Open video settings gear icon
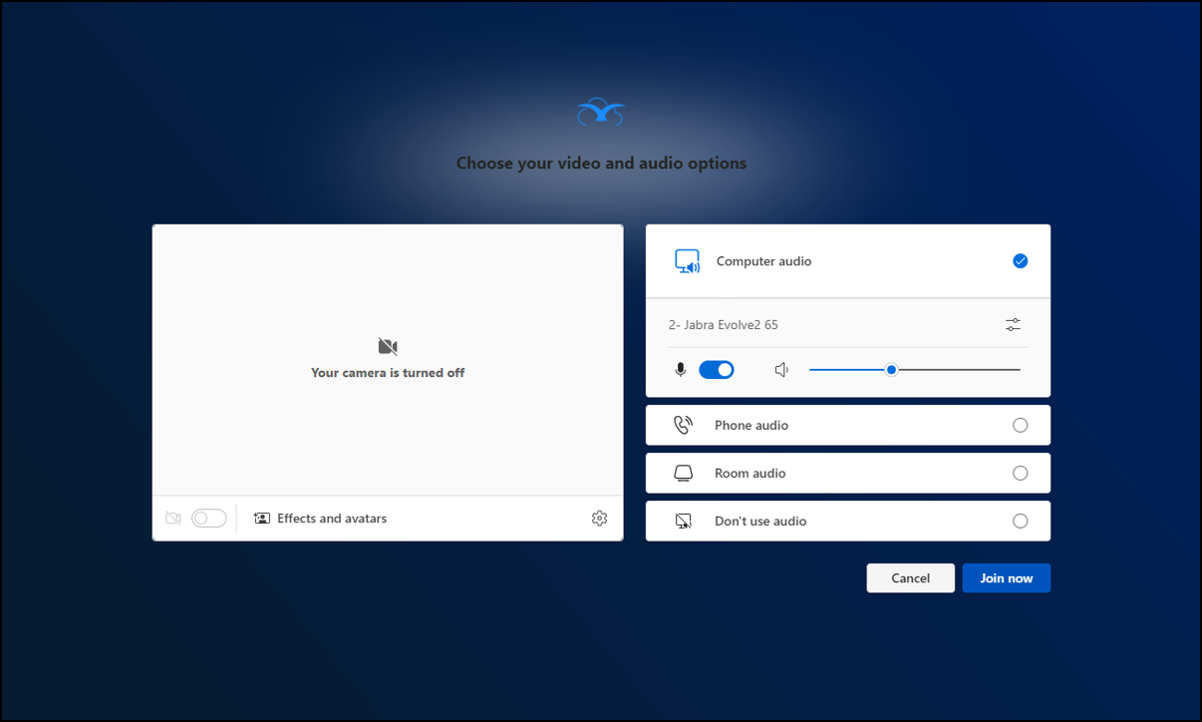 point(599,518)
